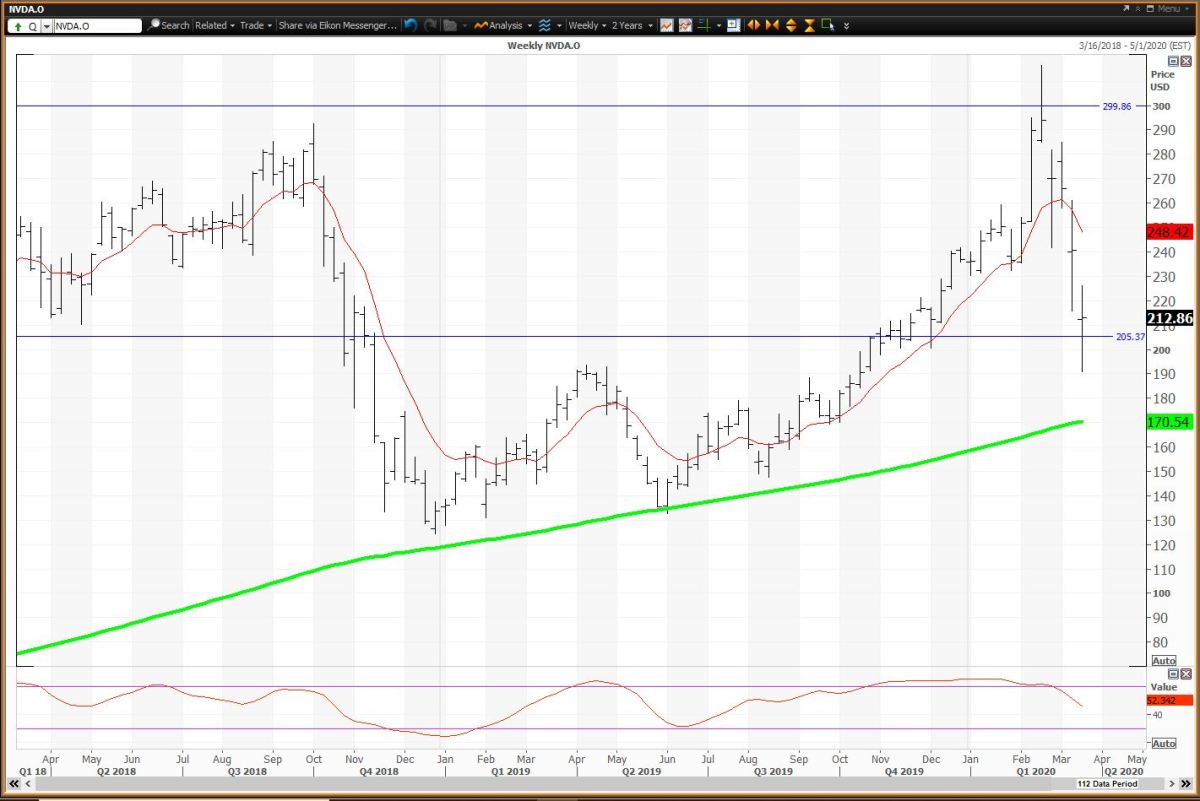The image size is (1200, 801).
Task: Click the expand horizontally orange arrows icon
Action: [x=754, y=25]
